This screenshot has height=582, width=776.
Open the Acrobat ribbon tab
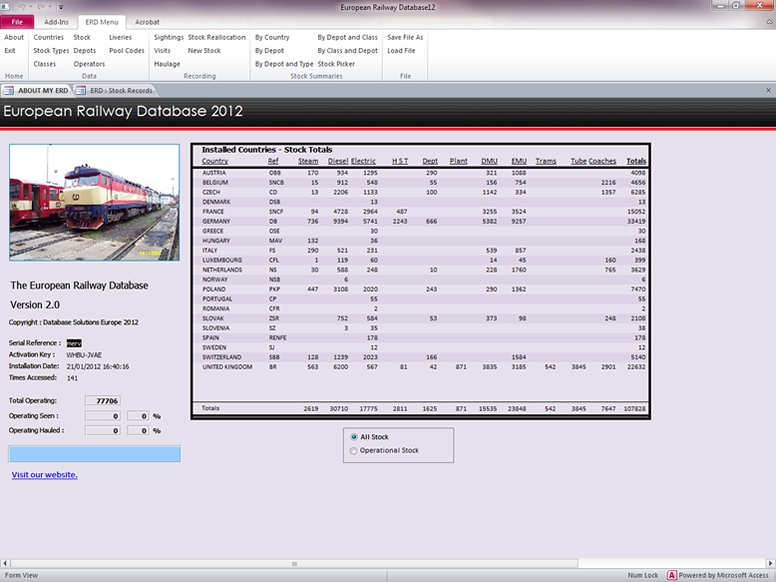[x=147, y=22]
